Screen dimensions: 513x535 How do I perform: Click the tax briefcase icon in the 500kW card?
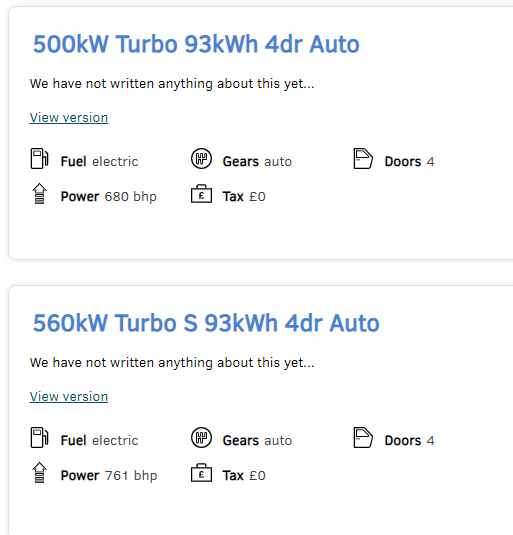pyautogui.click(x=201, y=194)
